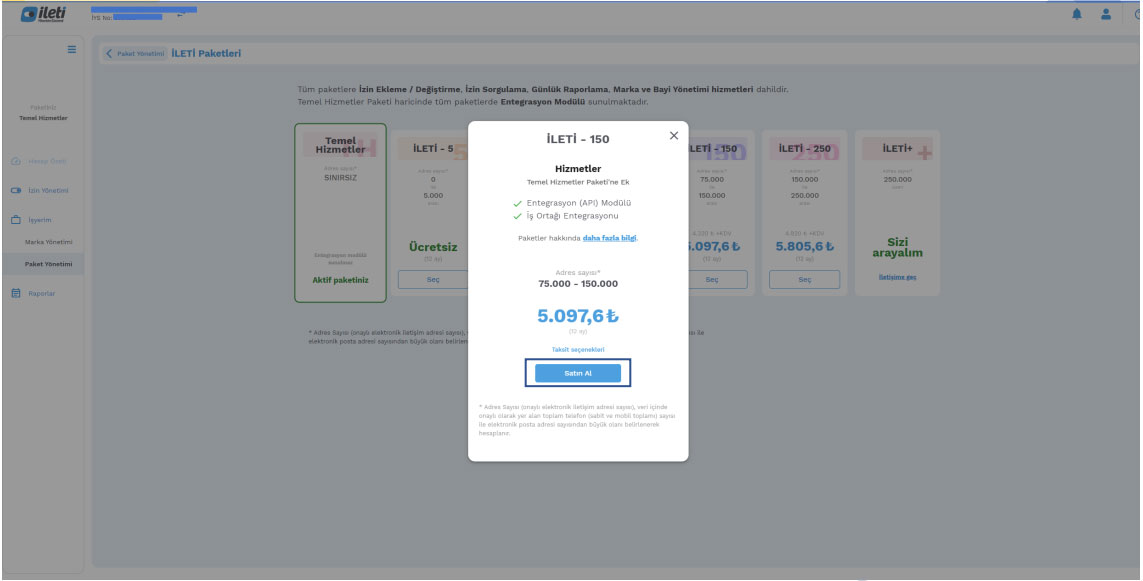Select Marka Yönetimi submenu item
Image resolution: width=1143 pixels, height=581 pixels.
pos(49,242)
